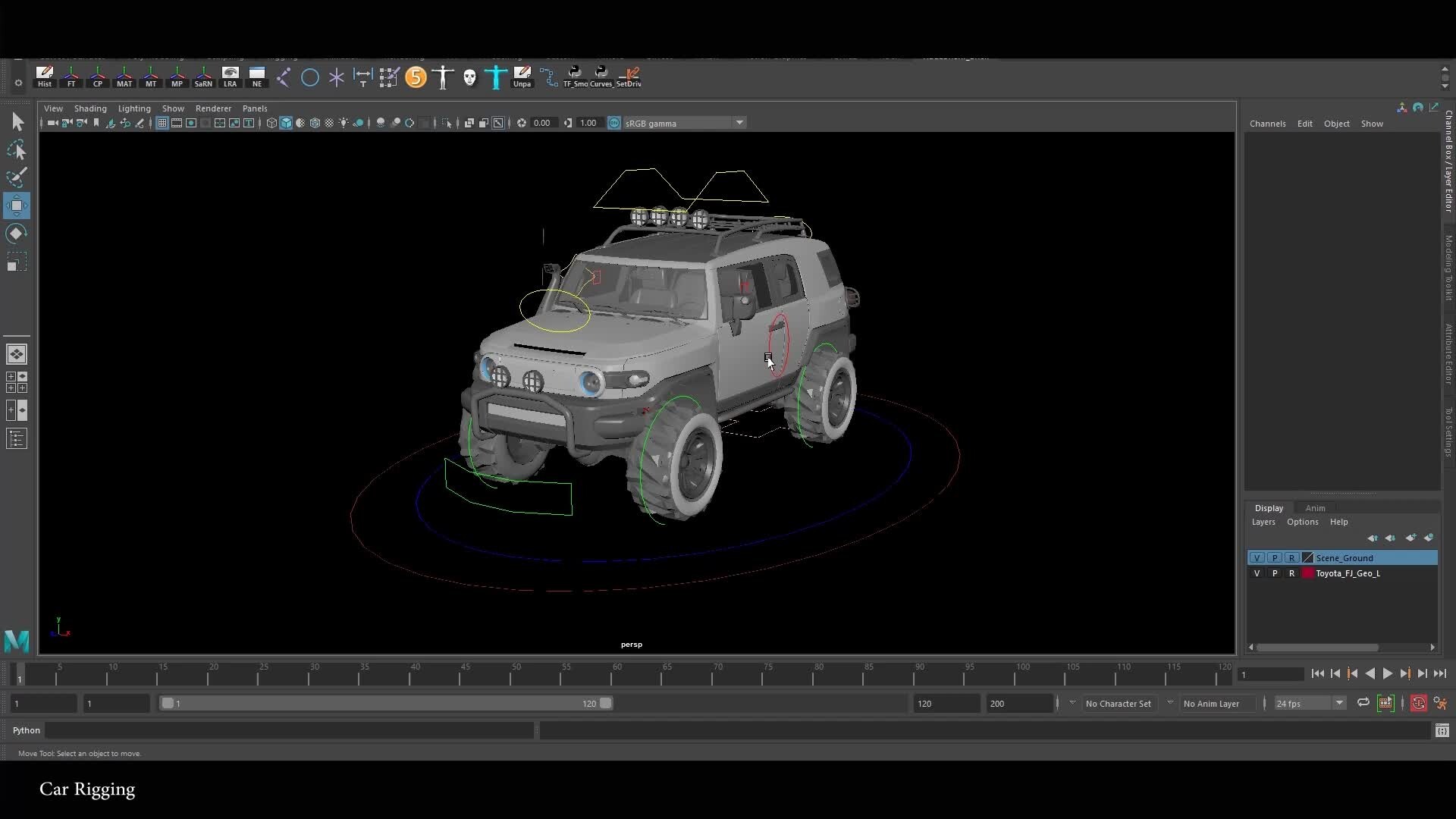Click the Layers menu in Display tab

tap(1263, 522)
